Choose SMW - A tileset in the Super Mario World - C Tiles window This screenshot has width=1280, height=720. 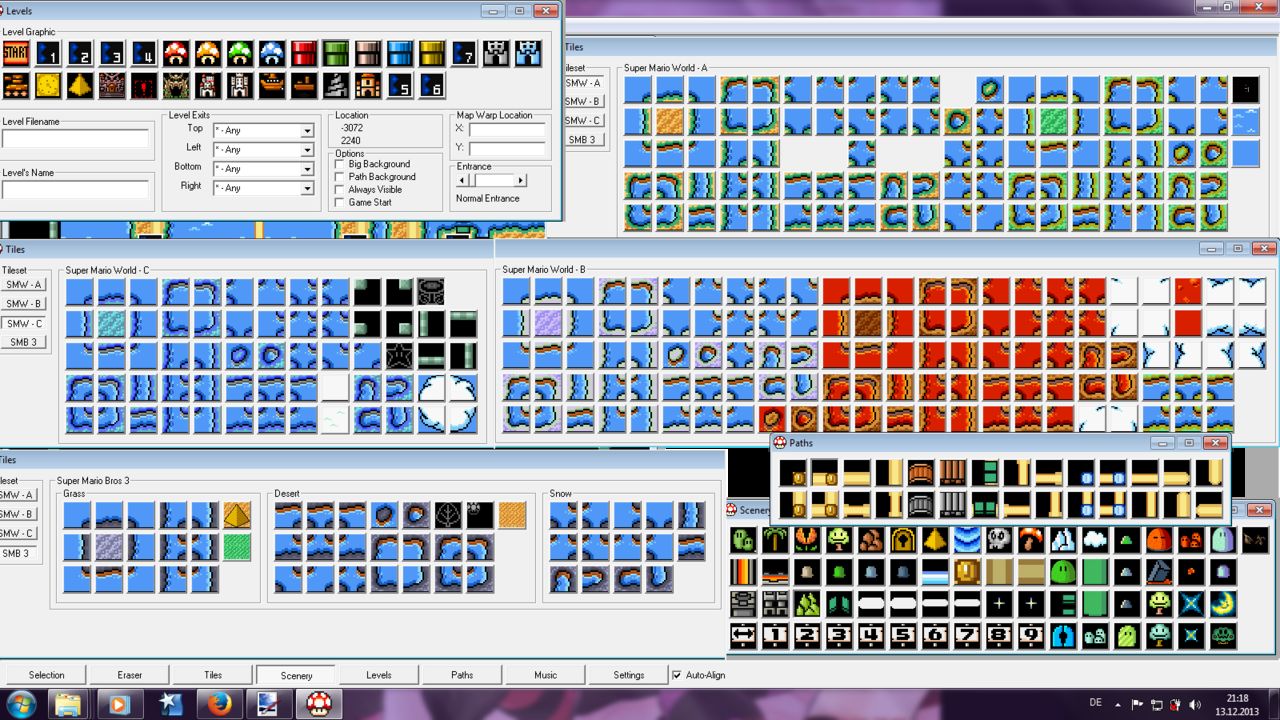pos(24,285)
